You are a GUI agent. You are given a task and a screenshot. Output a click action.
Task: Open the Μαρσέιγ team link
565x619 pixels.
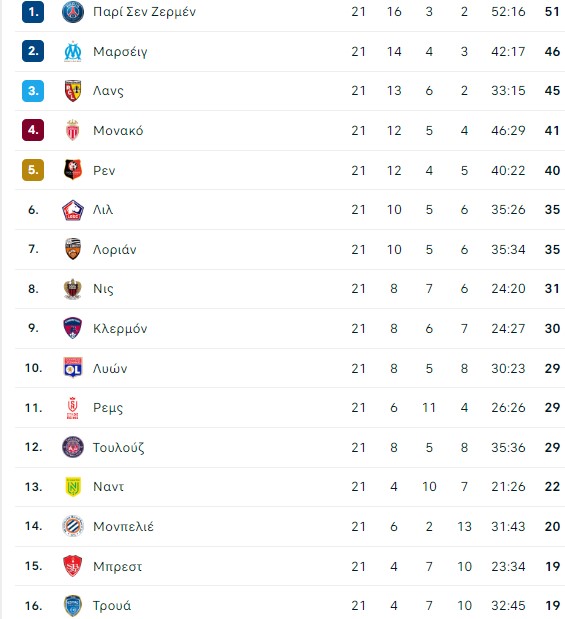coord(120,52)
